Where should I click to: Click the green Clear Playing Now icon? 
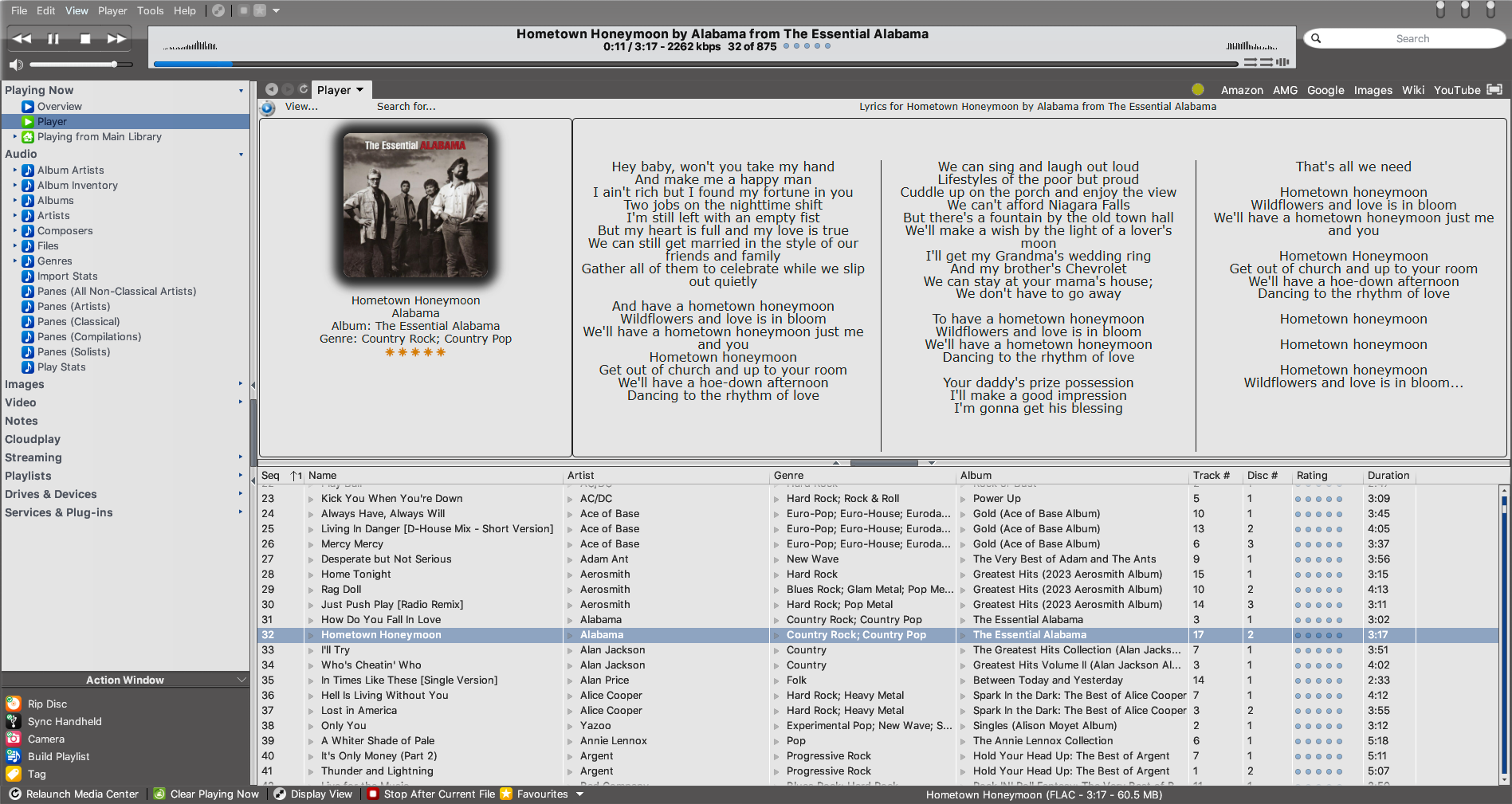pyautogui.click(x=159, y=794)
